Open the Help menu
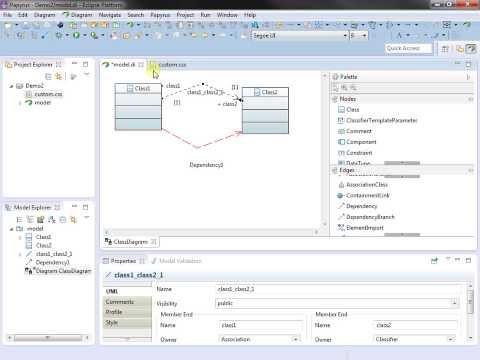The height and width of the screenshot is (360, 480). pos(250,15)
